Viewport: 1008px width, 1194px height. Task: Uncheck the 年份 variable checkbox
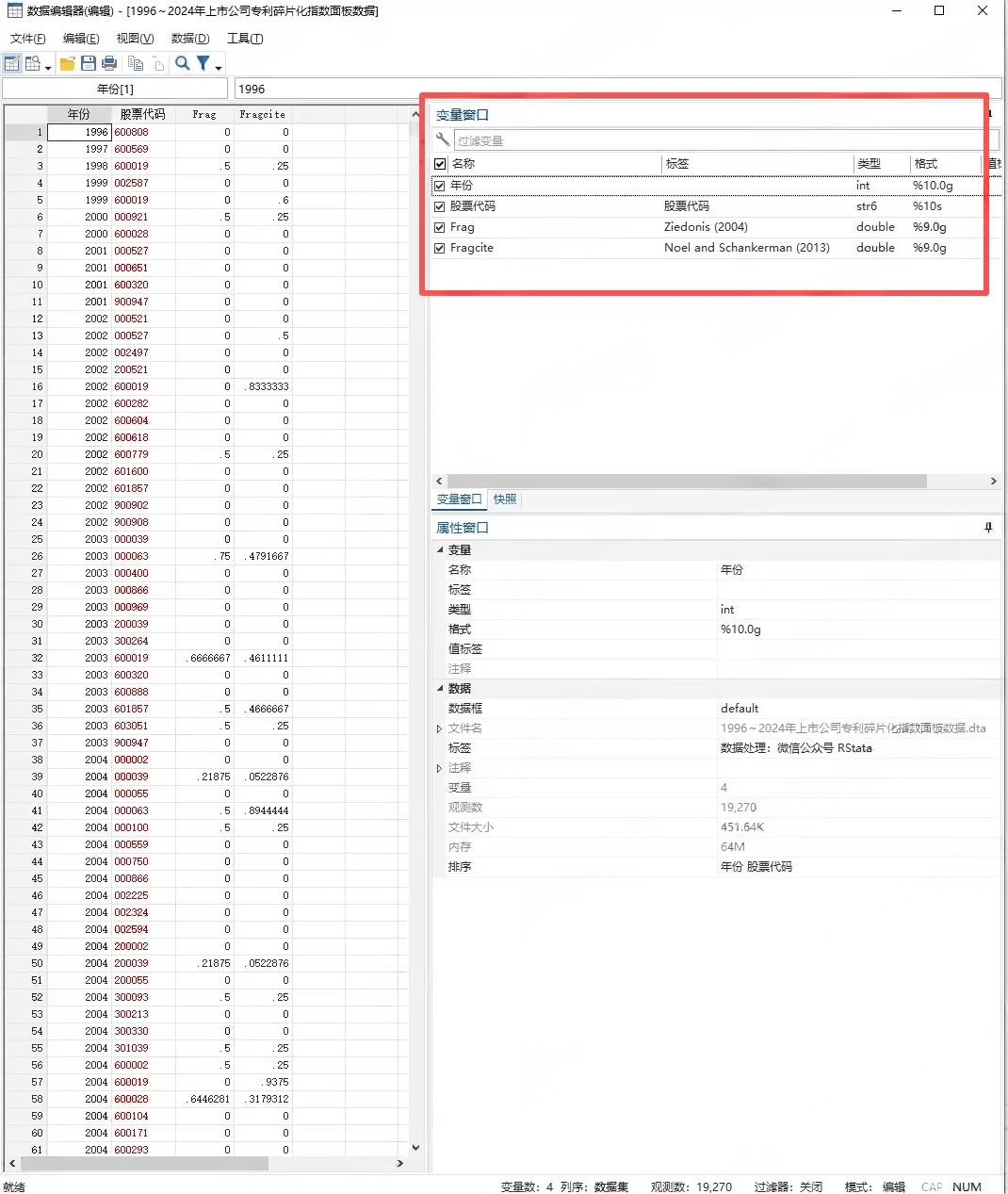[x=440, y=186]
